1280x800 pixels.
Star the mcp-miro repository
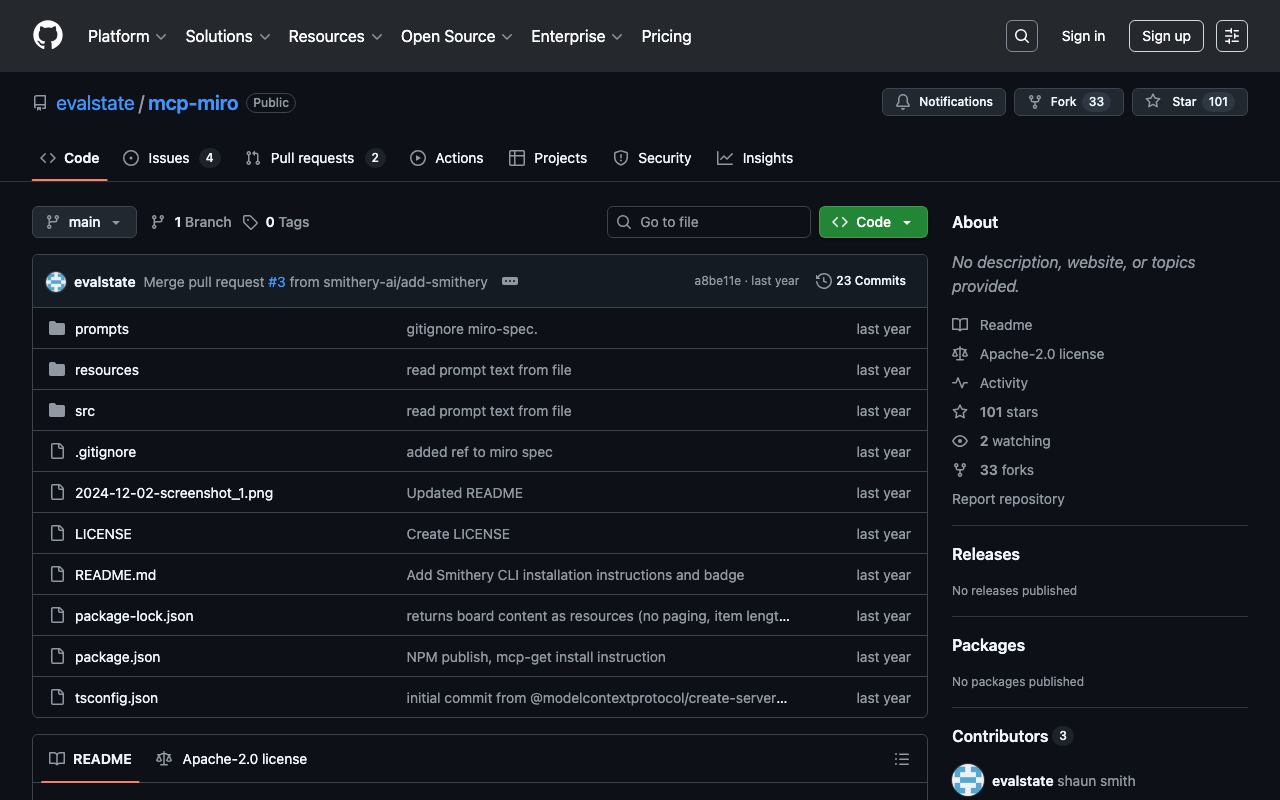[1173, 102]
